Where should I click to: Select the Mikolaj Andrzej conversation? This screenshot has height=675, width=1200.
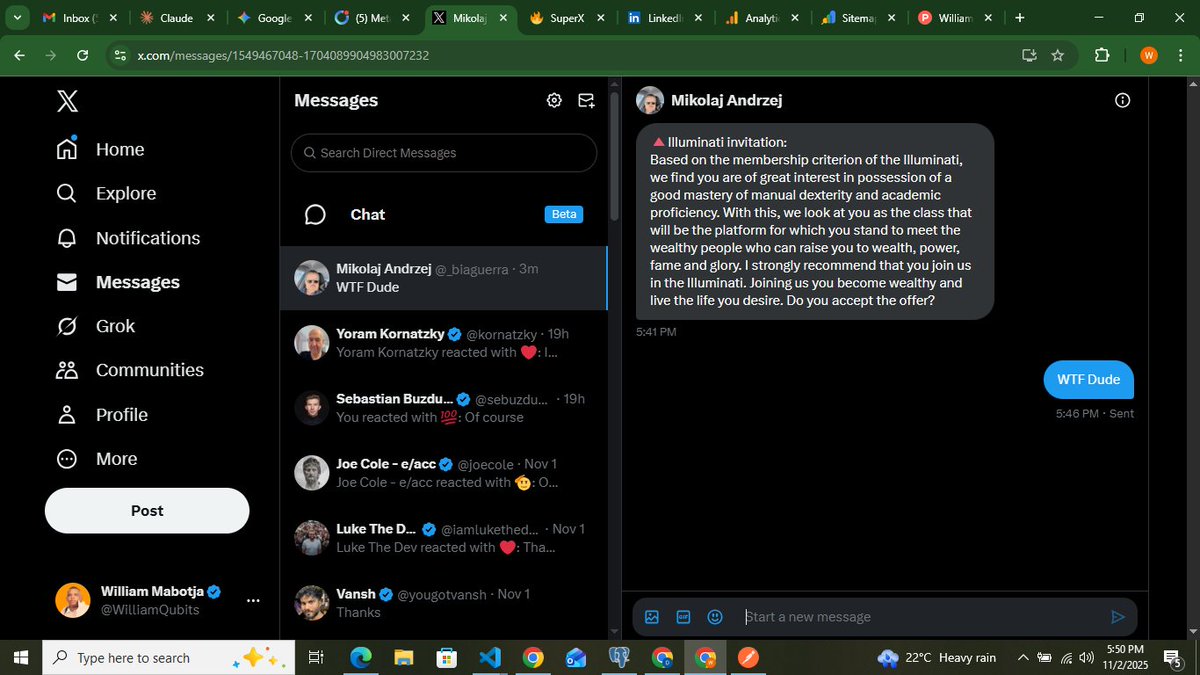(443, 278)
